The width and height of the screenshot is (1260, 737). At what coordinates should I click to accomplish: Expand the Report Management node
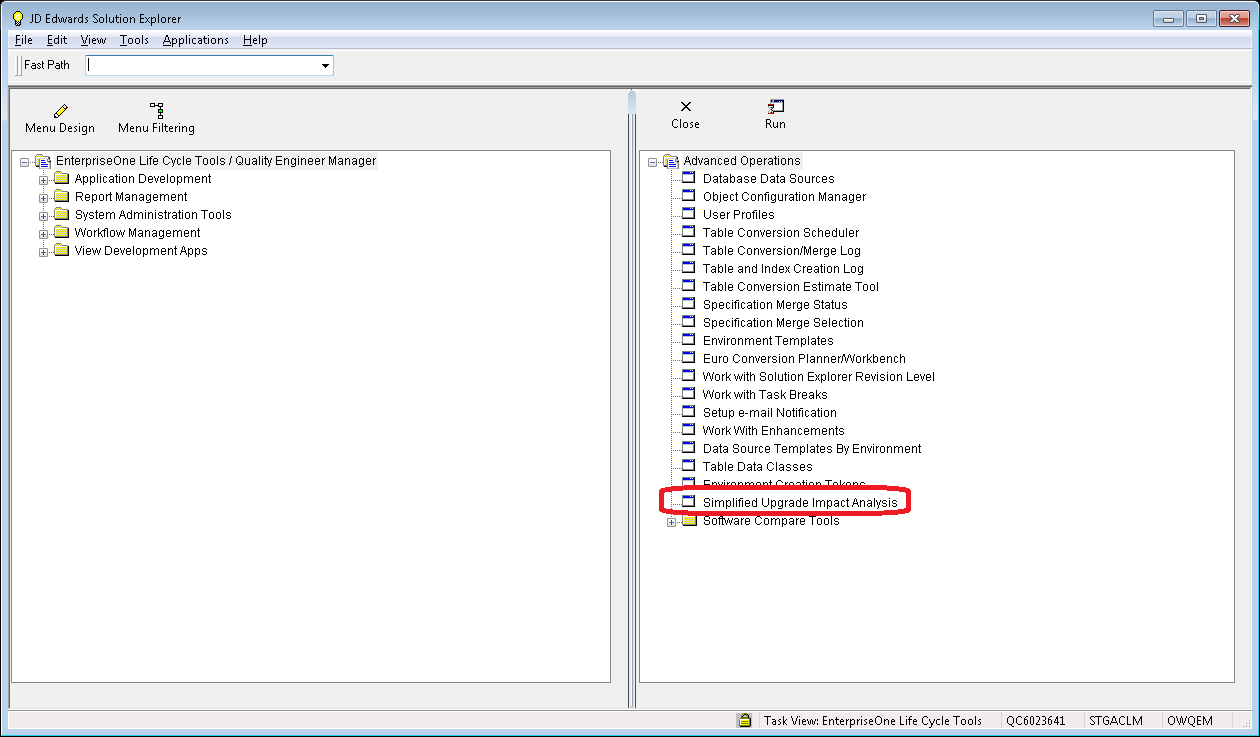point(44,198)
